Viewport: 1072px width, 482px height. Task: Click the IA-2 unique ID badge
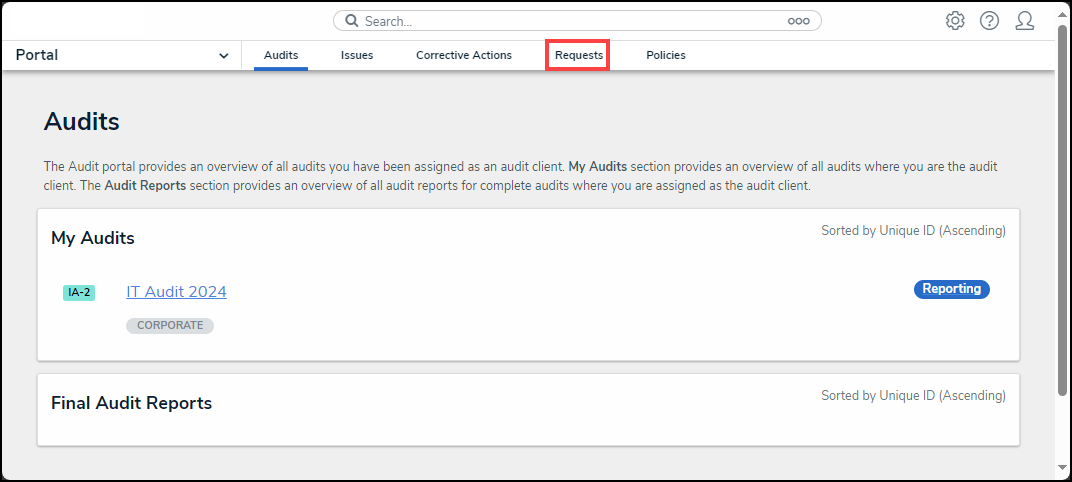[79, 293]
